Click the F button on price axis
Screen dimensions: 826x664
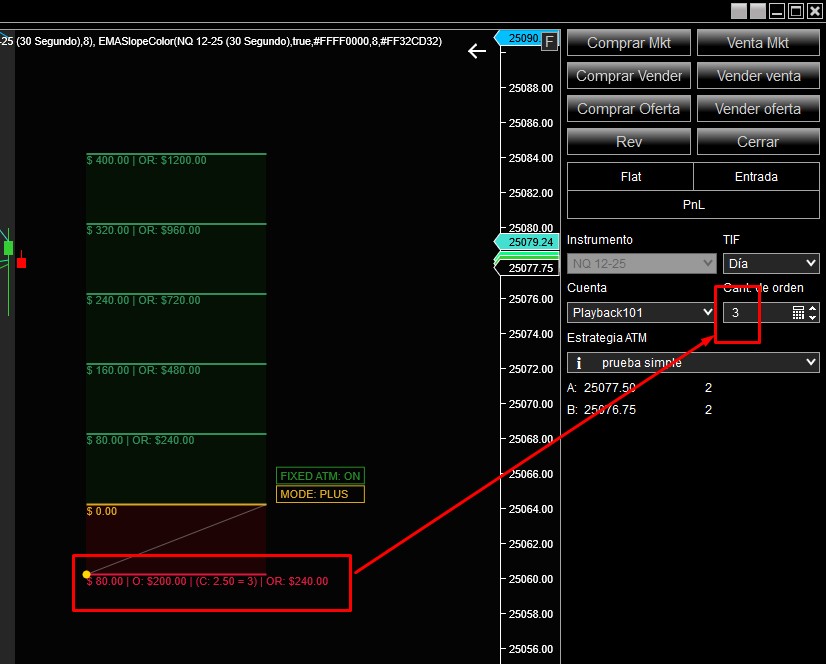[x=549, y=40]
